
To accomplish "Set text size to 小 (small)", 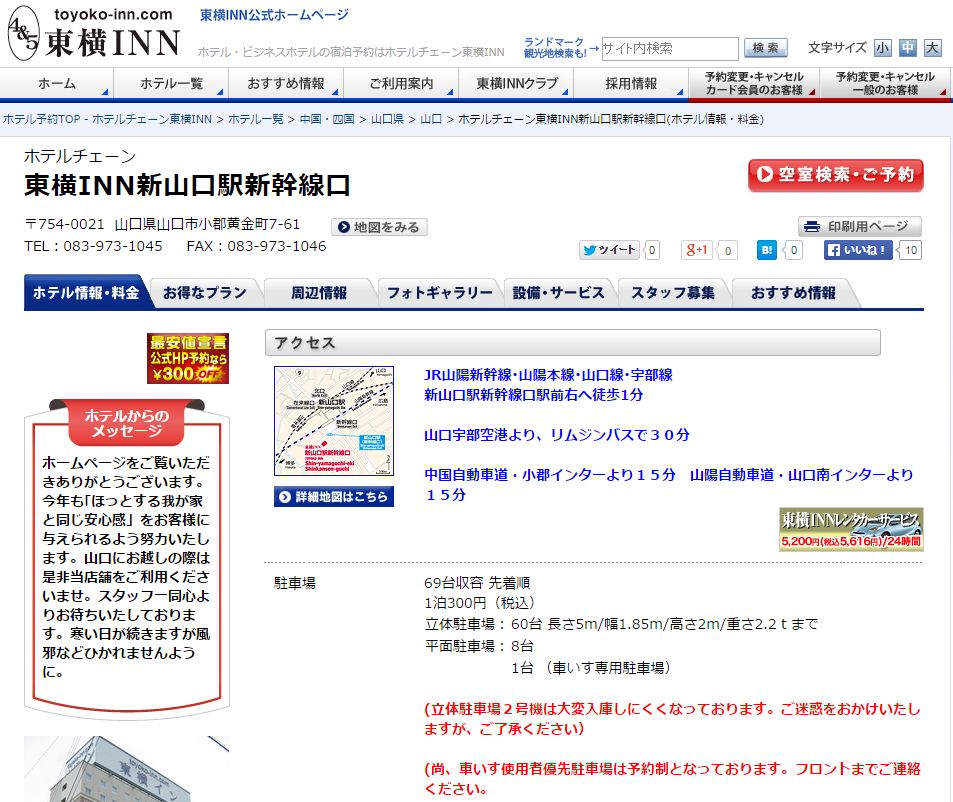I will pos(882,47).
